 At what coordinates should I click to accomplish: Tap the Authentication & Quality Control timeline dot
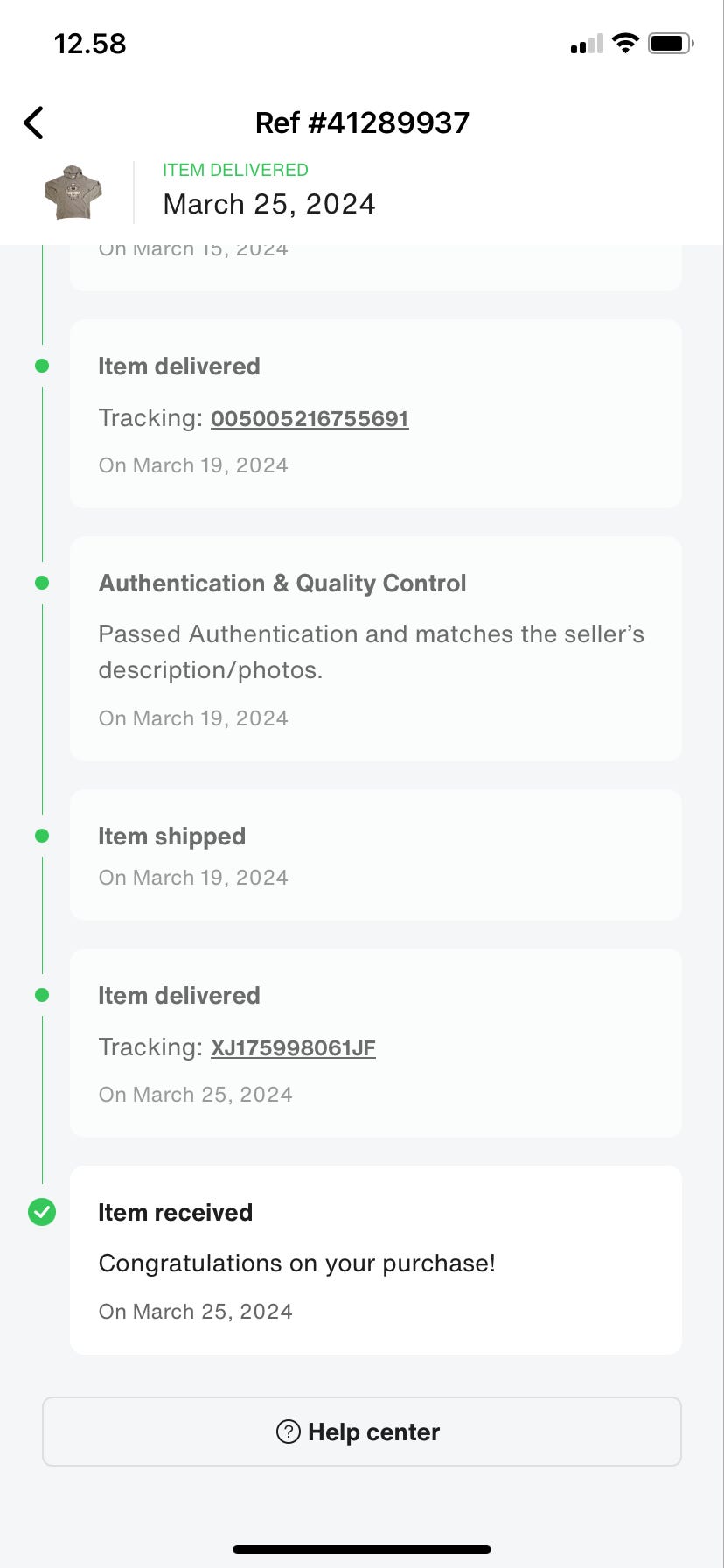[x=42, y=583]
